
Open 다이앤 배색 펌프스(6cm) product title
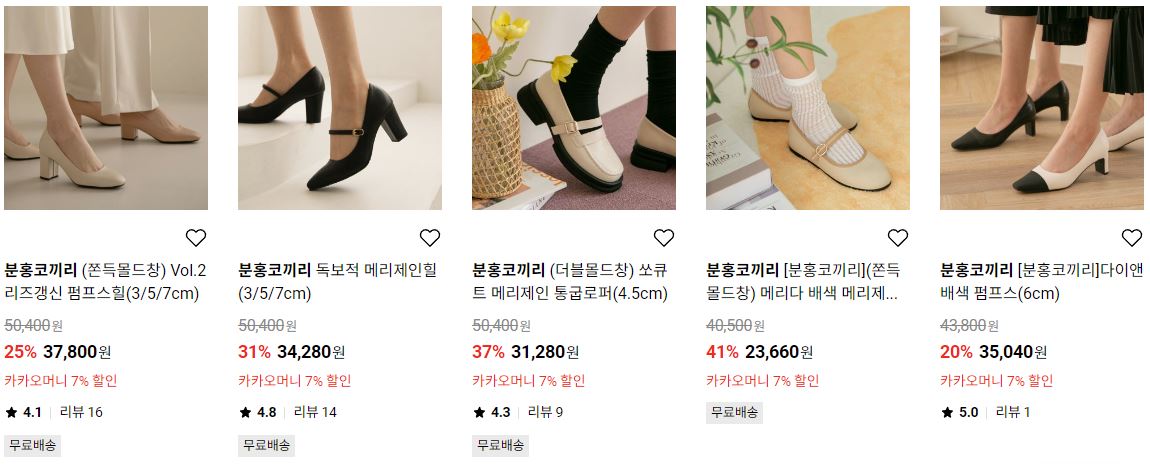coord(1041,282)
